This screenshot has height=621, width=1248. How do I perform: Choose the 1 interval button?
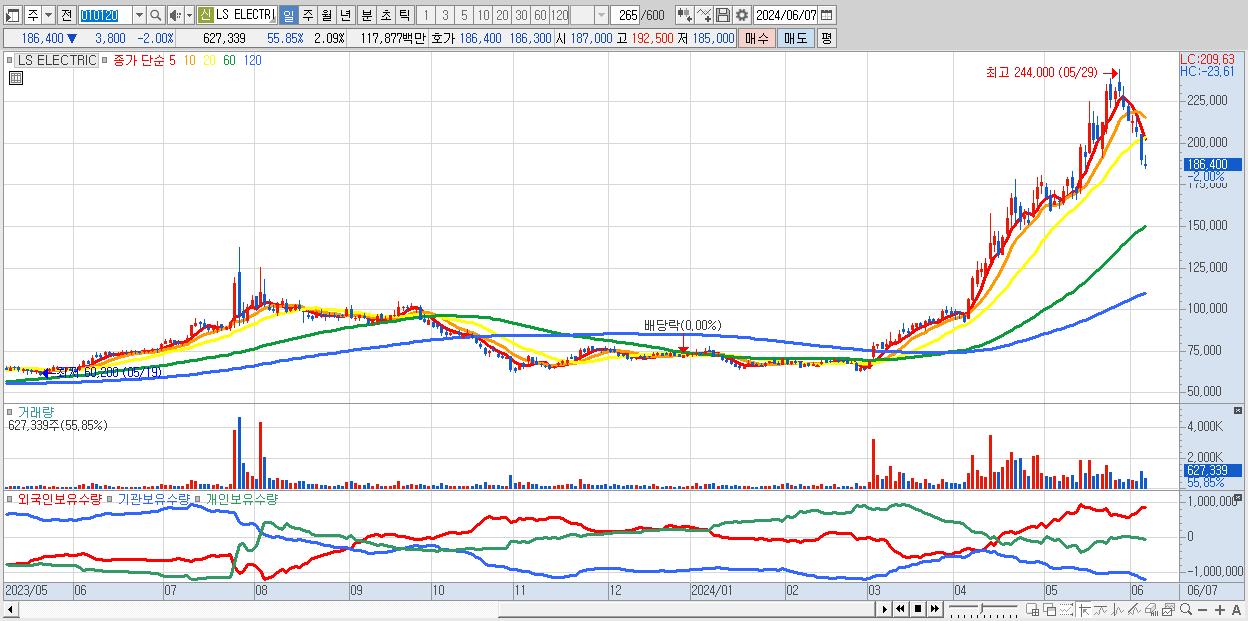tap(426, 15)
